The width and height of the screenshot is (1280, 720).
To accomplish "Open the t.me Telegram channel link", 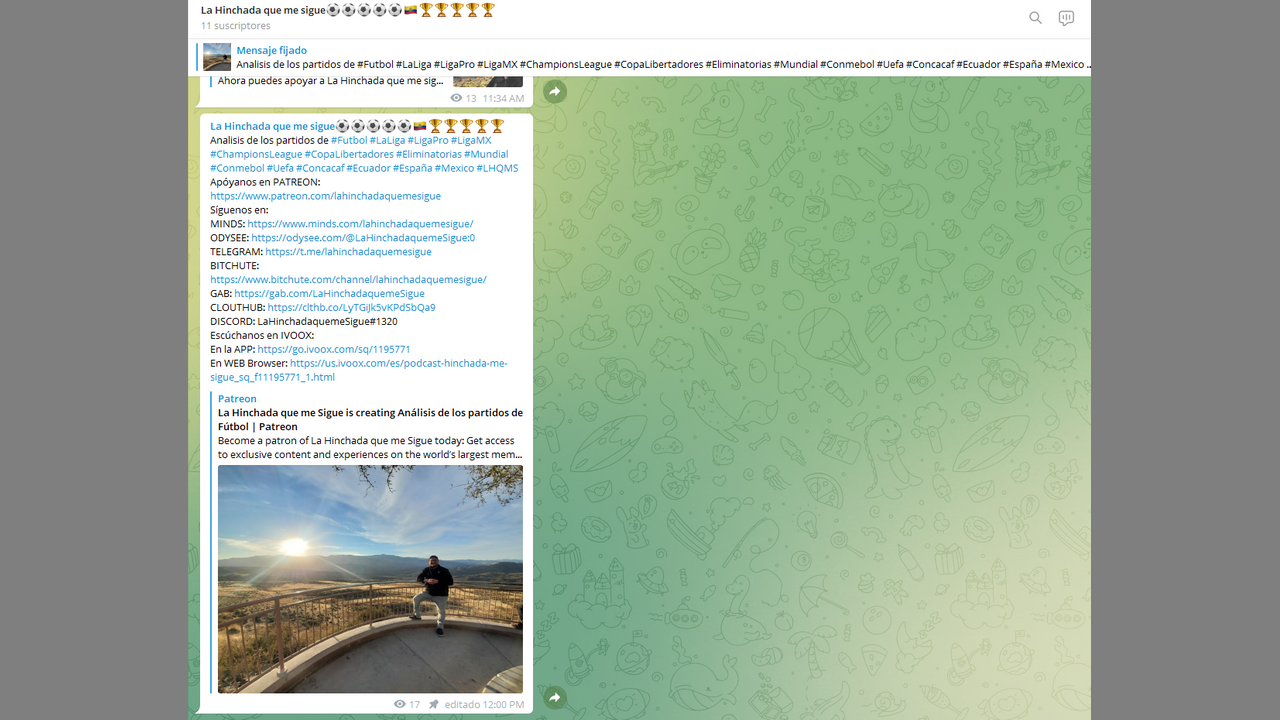I will 348,252.
